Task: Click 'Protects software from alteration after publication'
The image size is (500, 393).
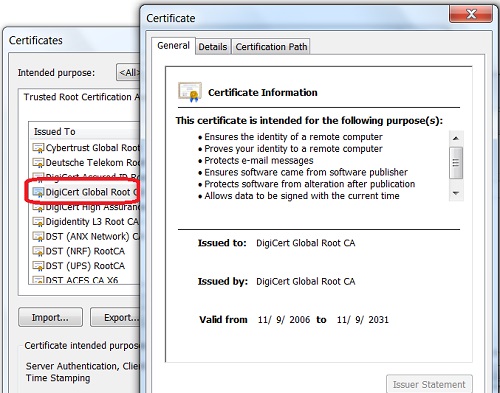Action: coord(310,184)
